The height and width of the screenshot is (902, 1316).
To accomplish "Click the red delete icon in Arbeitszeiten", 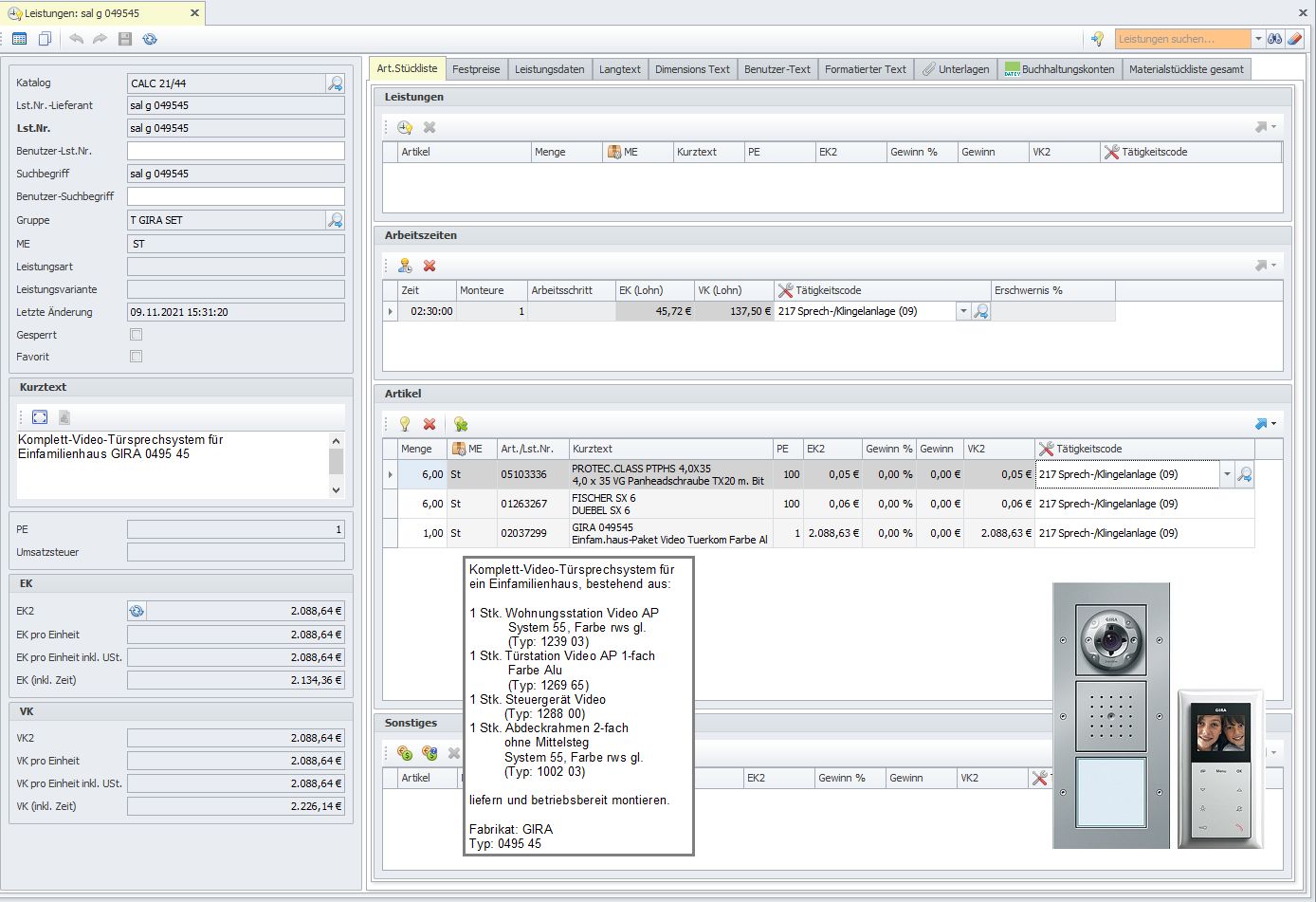I will coord(430,266).
